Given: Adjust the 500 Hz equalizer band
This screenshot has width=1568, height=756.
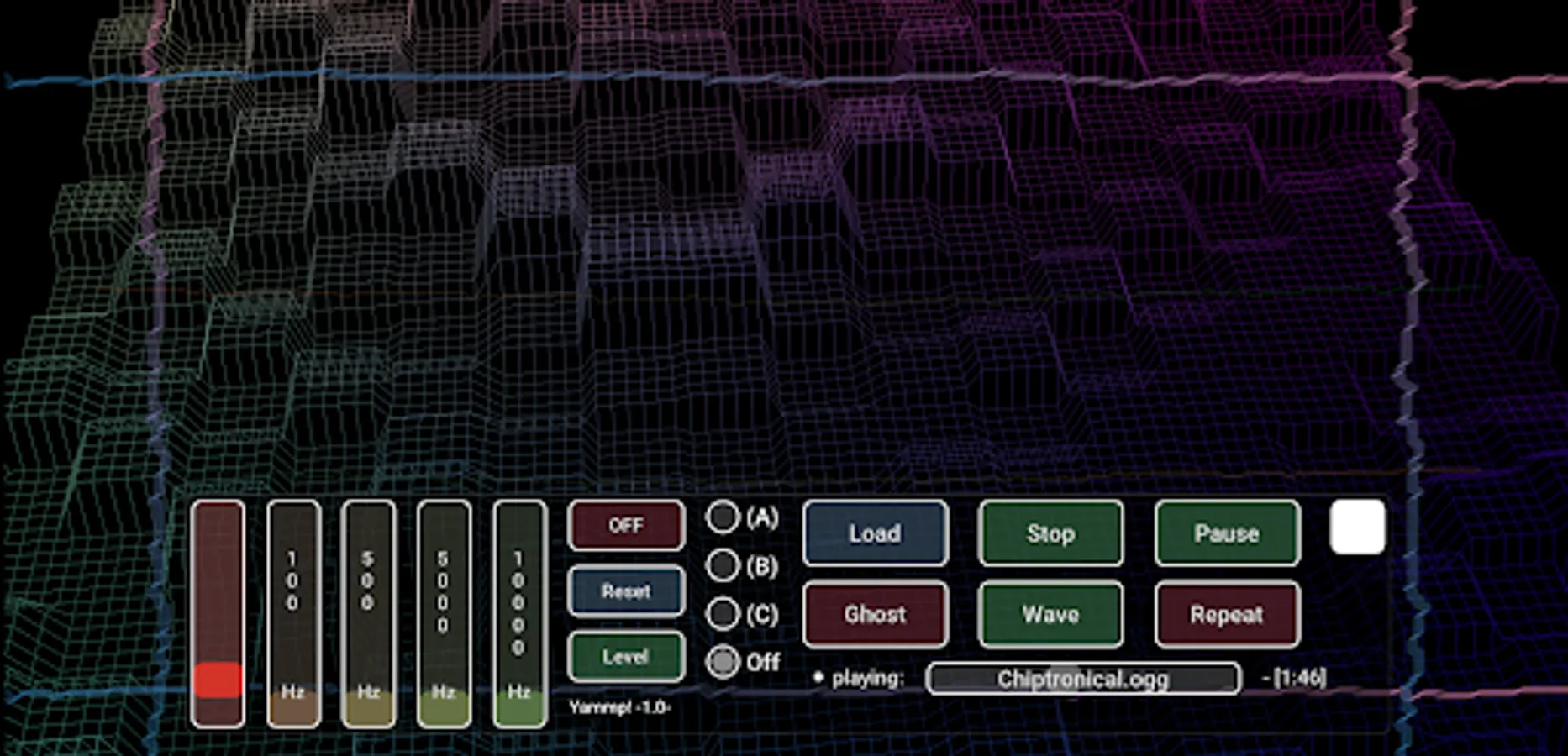Looking at the screenshot, I should click(368, 614).
